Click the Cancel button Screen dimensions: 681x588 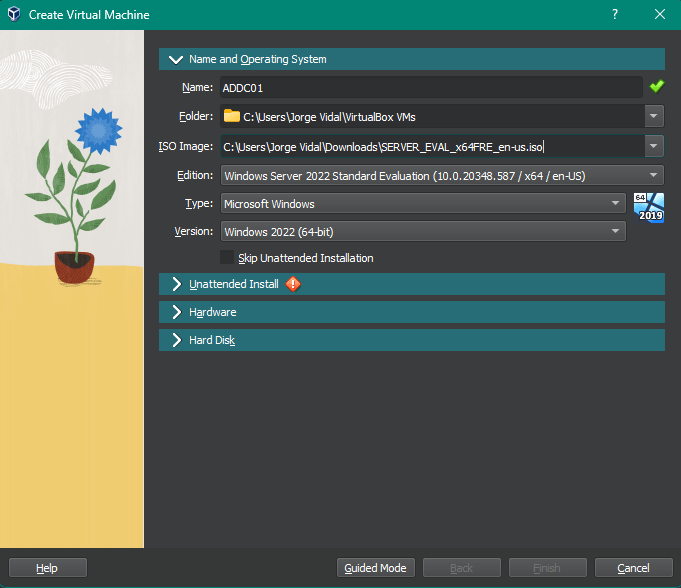[634, 568]
